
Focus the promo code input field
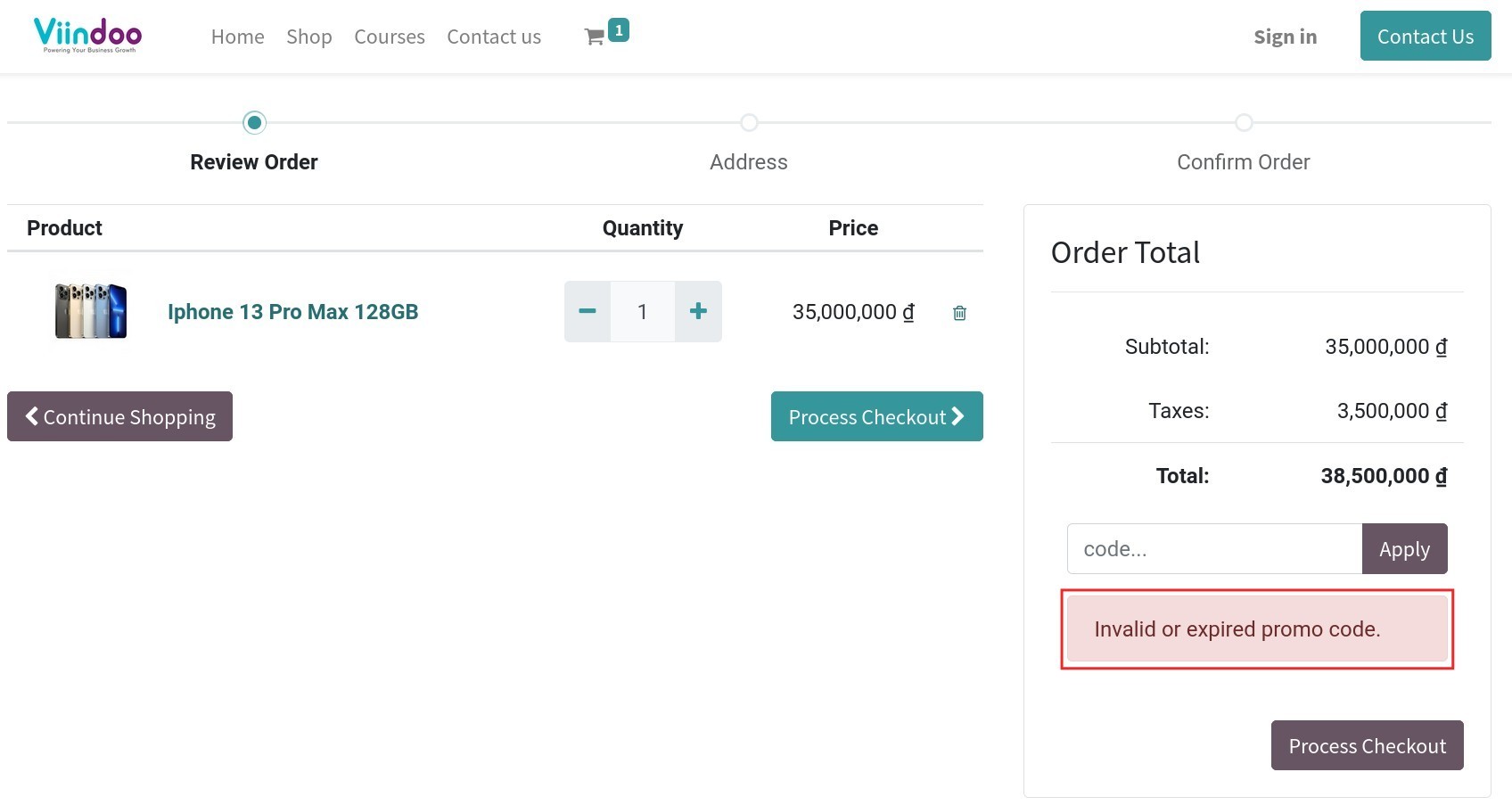coord(1214,549)
